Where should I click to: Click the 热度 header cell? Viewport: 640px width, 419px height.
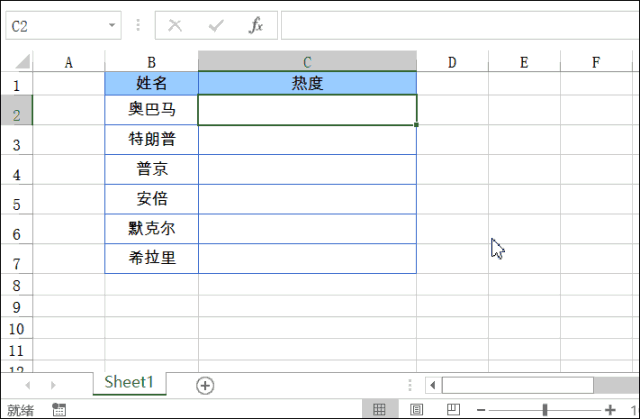[307, 84]
